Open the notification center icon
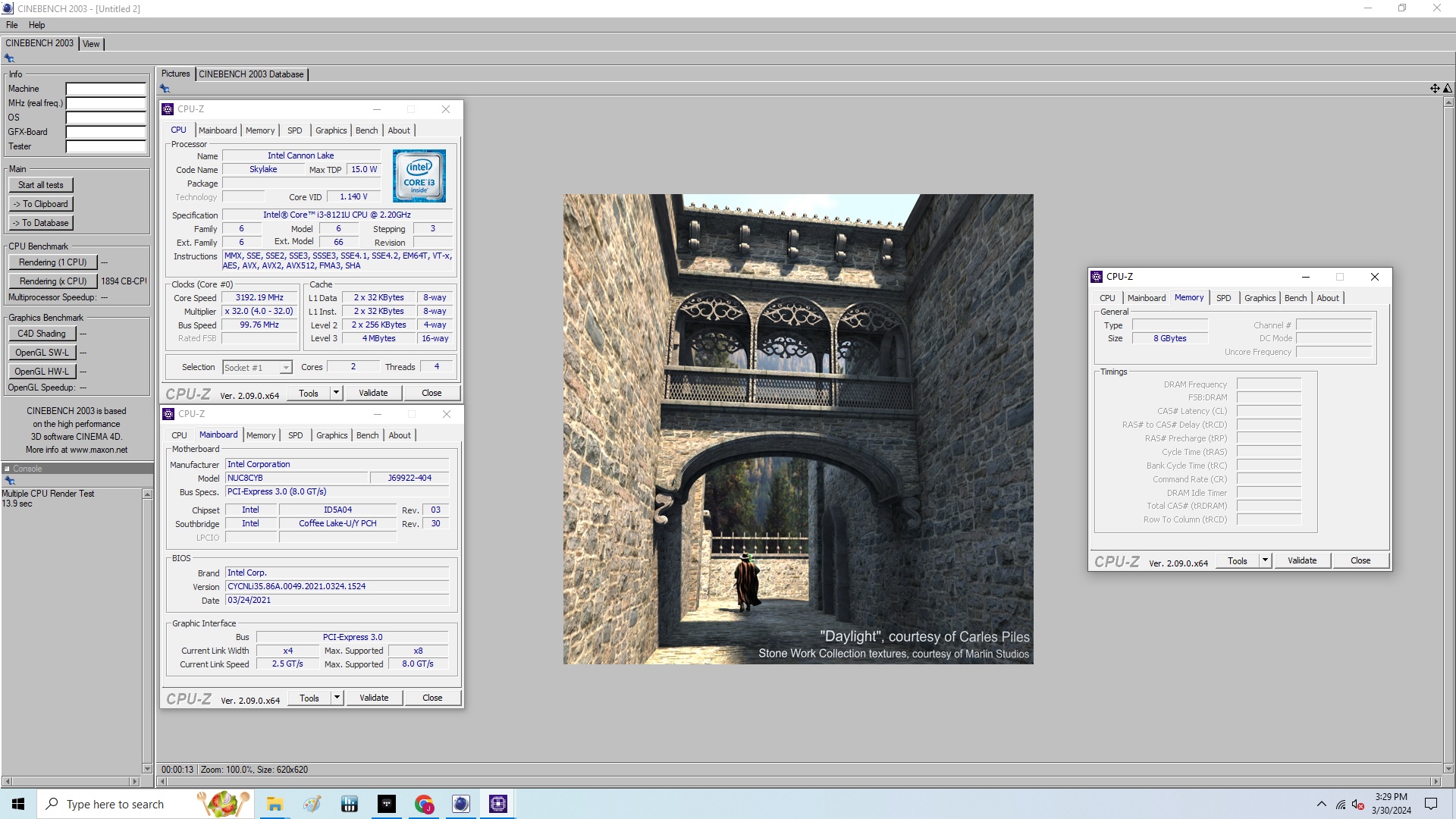Image resolution: width=1456 pixels, height=819 pixels. 1431,804
